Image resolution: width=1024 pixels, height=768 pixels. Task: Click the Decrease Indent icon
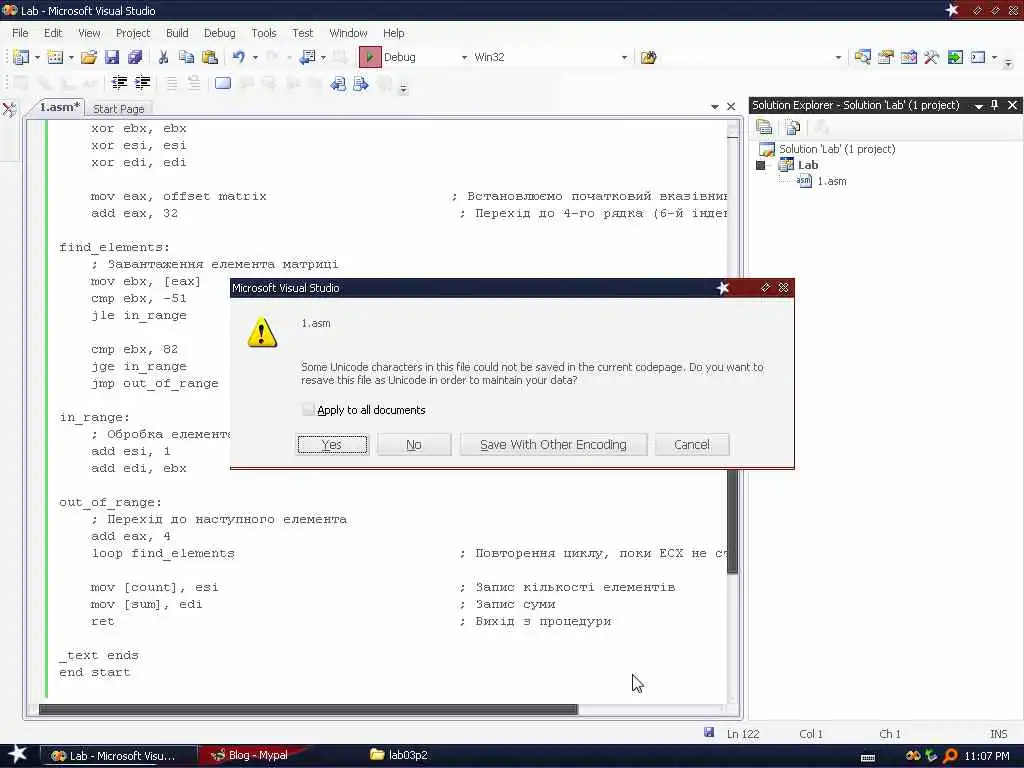120,83
